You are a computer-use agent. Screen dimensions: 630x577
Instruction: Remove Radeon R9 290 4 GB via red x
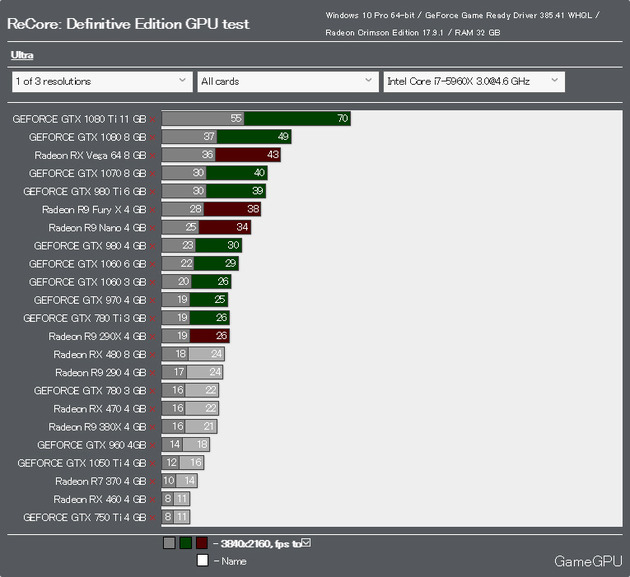tap(152, 373)
